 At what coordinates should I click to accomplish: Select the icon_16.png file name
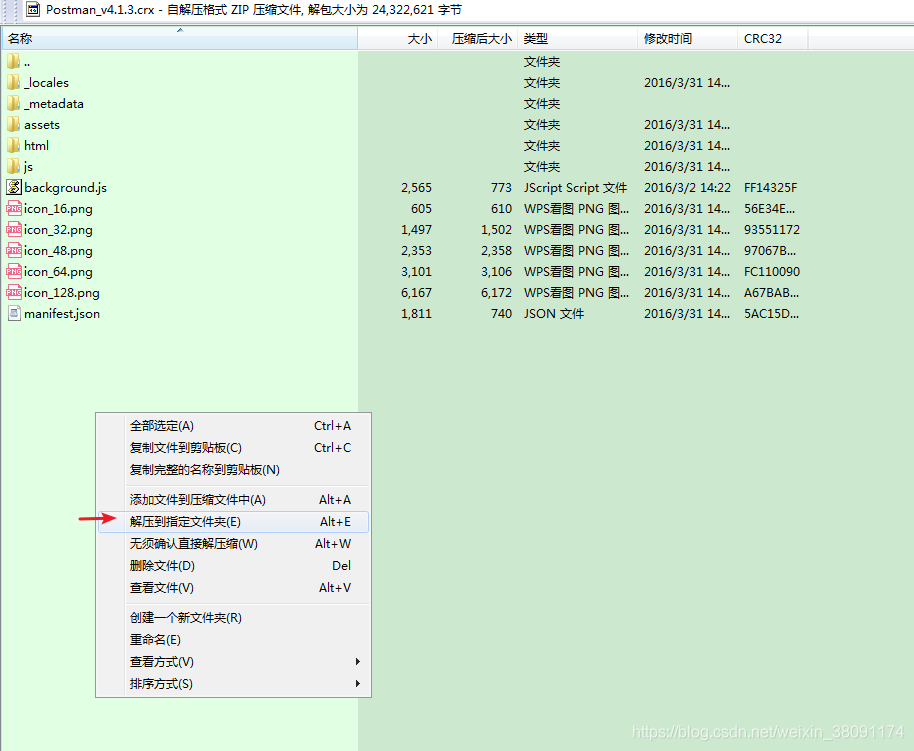point(58,209)
